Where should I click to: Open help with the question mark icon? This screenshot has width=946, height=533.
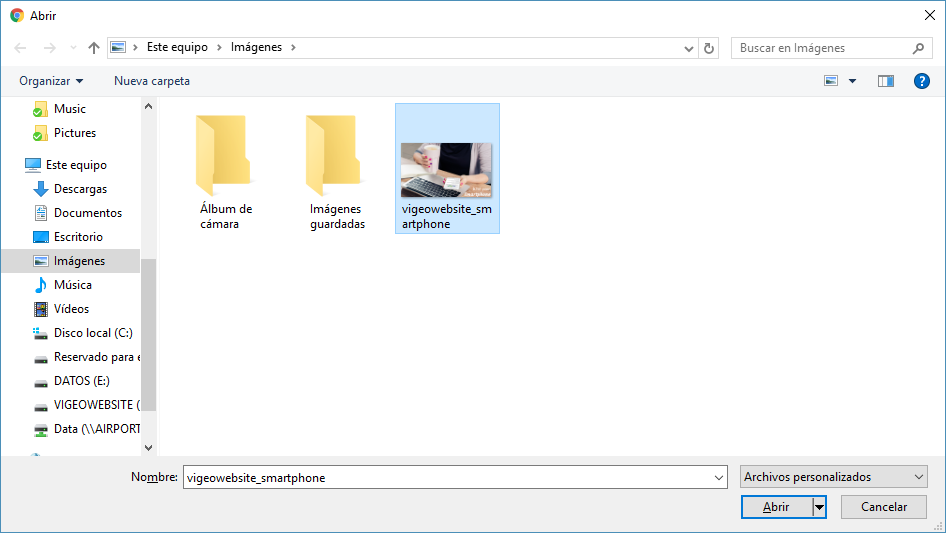pos(921,81)
